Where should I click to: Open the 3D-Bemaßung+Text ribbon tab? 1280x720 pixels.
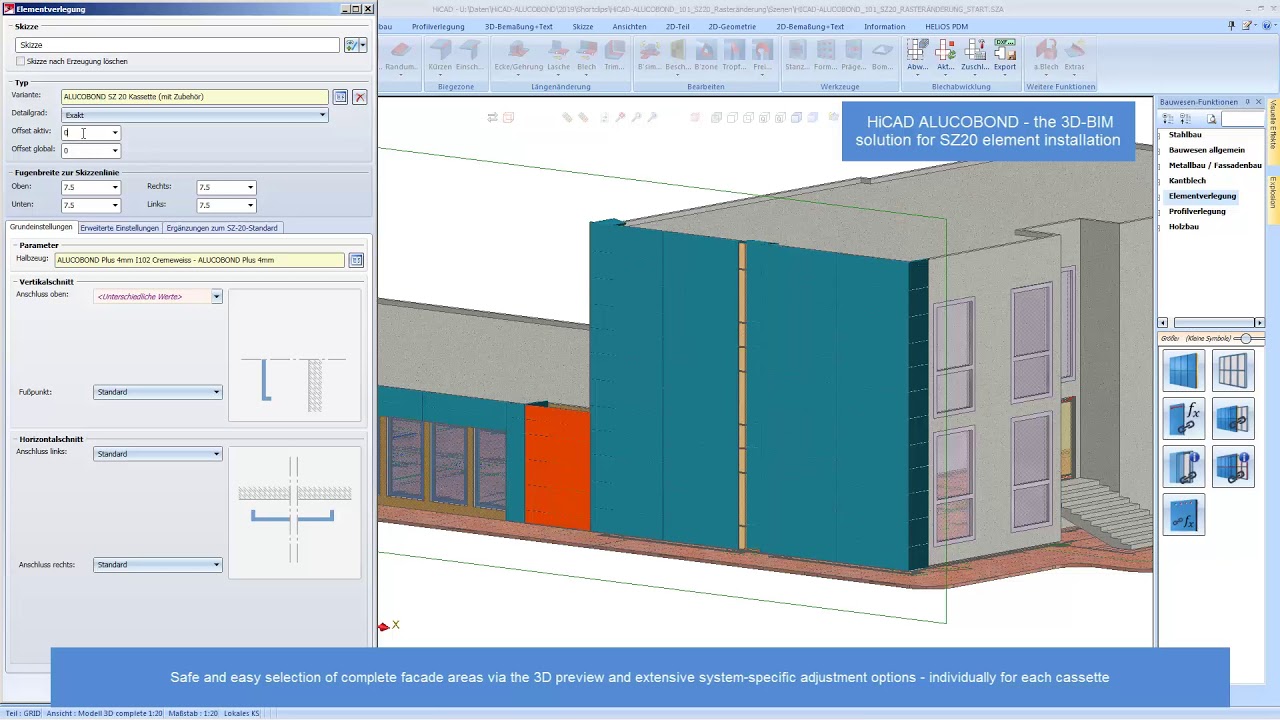coord(519,27)
